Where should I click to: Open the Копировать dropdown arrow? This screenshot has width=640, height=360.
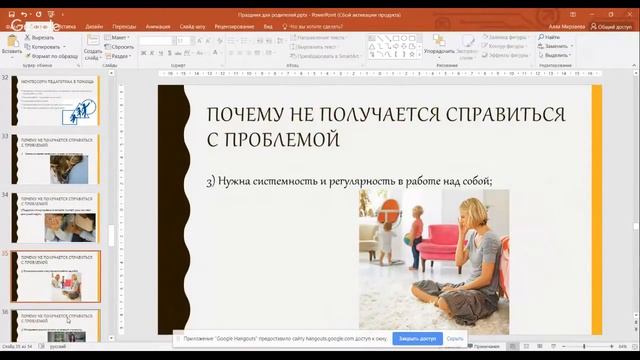click(64, 47)
